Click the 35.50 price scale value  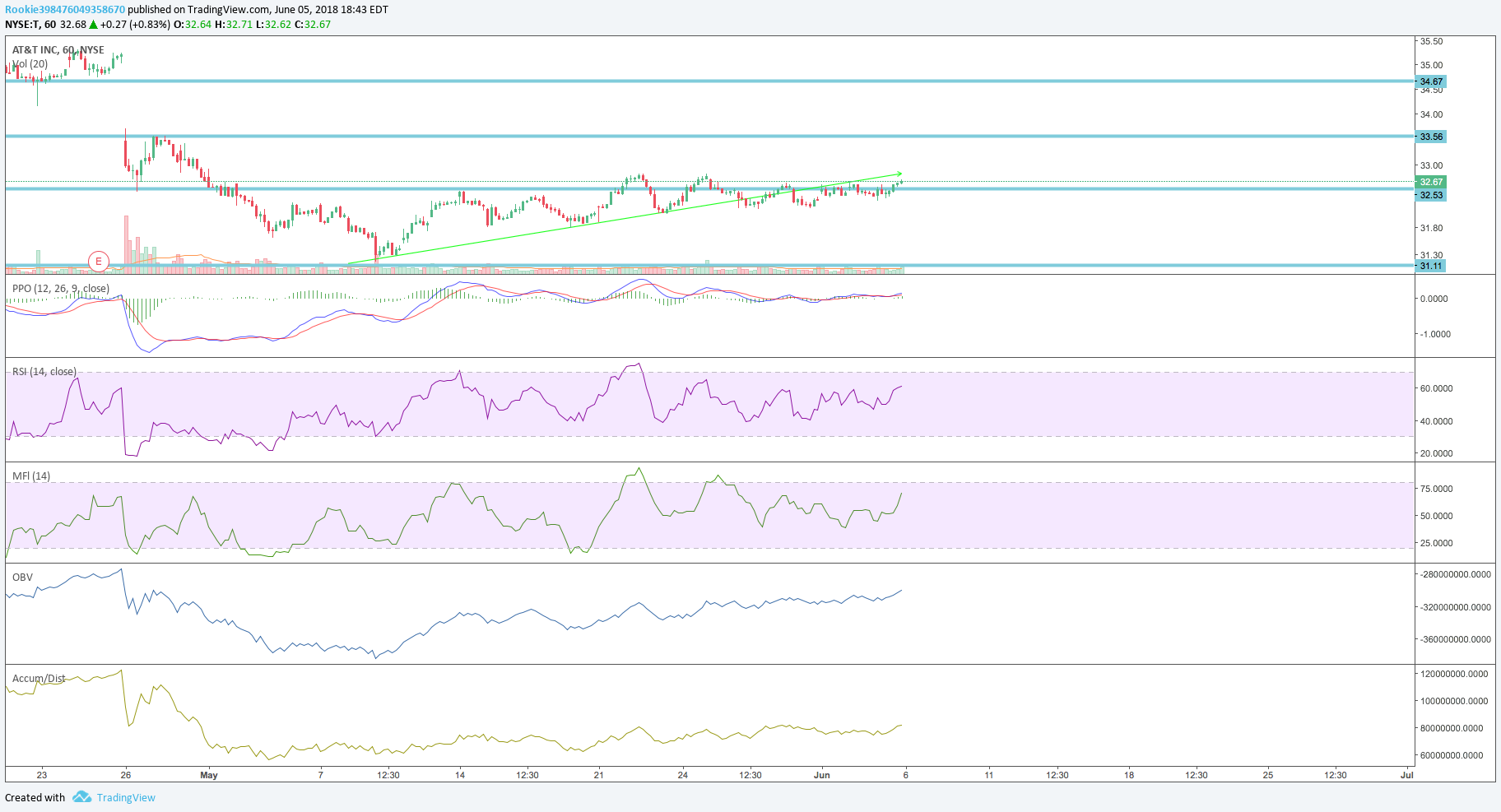point(1431,41)
